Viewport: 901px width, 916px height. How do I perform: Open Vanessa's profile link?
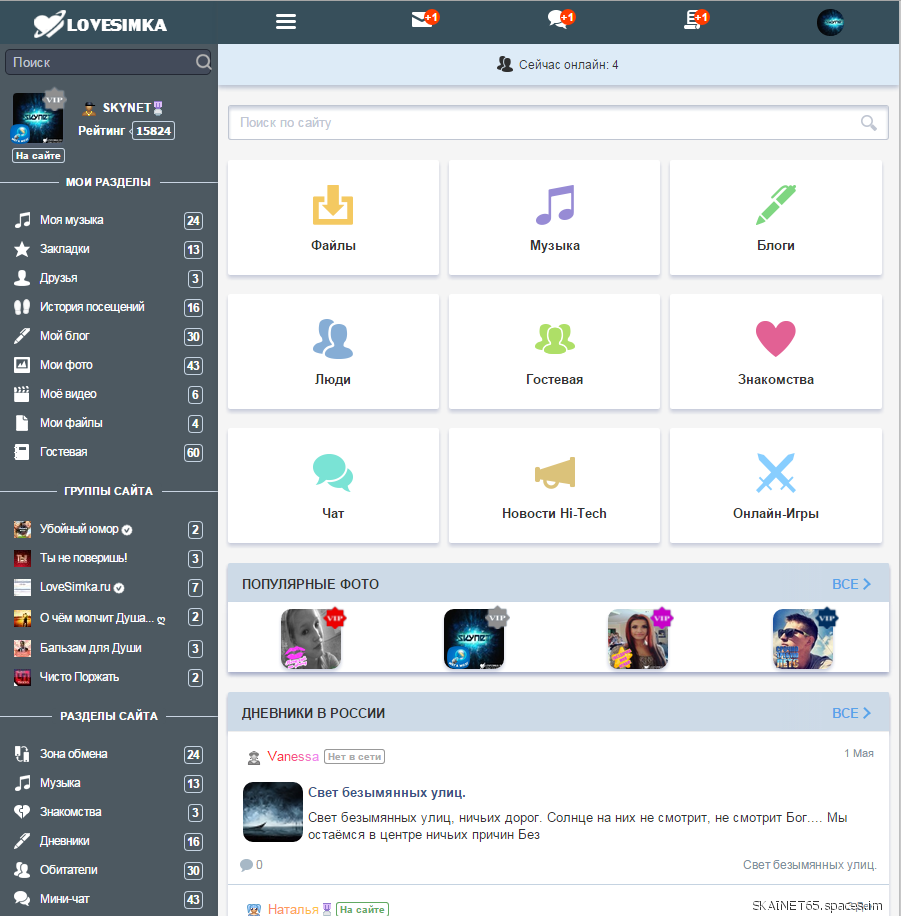(x=293, y=757)
